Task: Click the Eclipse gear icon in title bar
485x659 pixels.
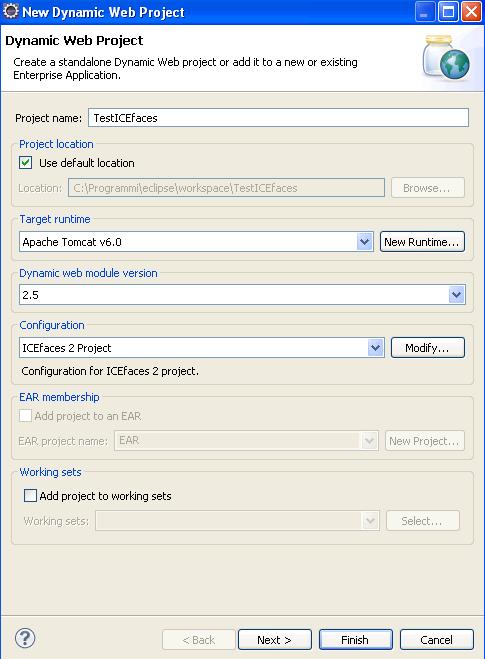Action: 11,11
